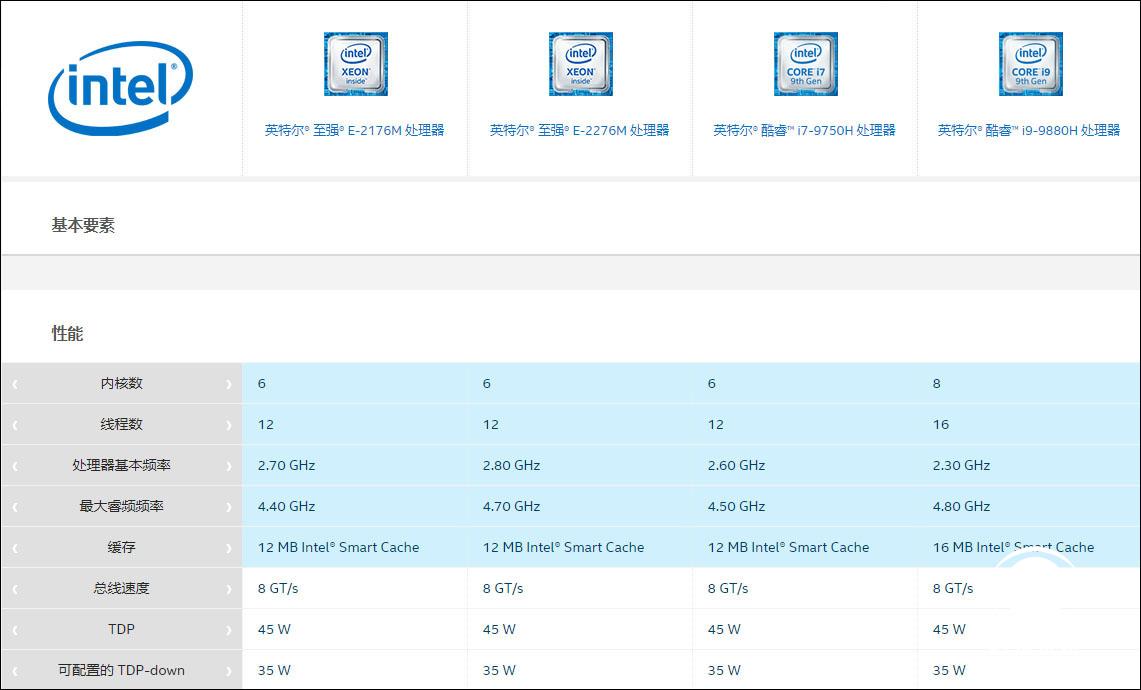This screenshot has height=690, width=1141.
Task: Select the 总线速度 row label
Action: 122,589
